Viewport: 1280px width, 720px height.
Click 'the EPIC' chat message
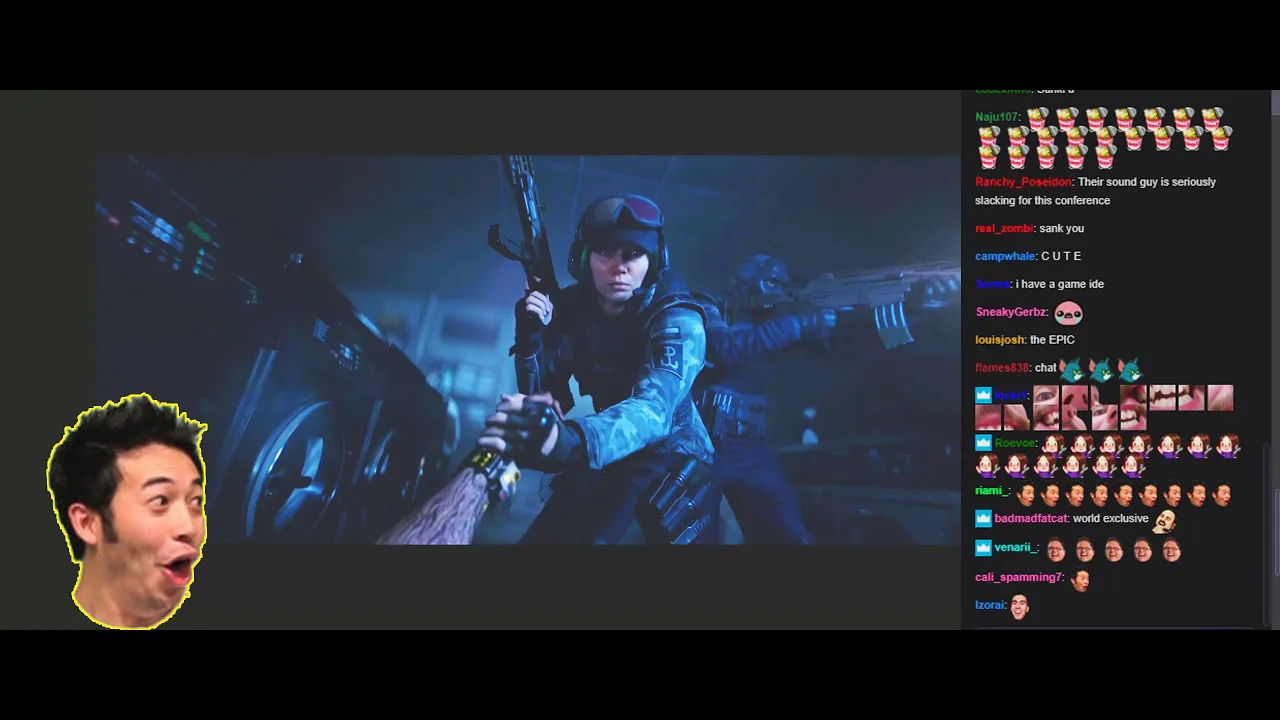[x=1052, y=340]
